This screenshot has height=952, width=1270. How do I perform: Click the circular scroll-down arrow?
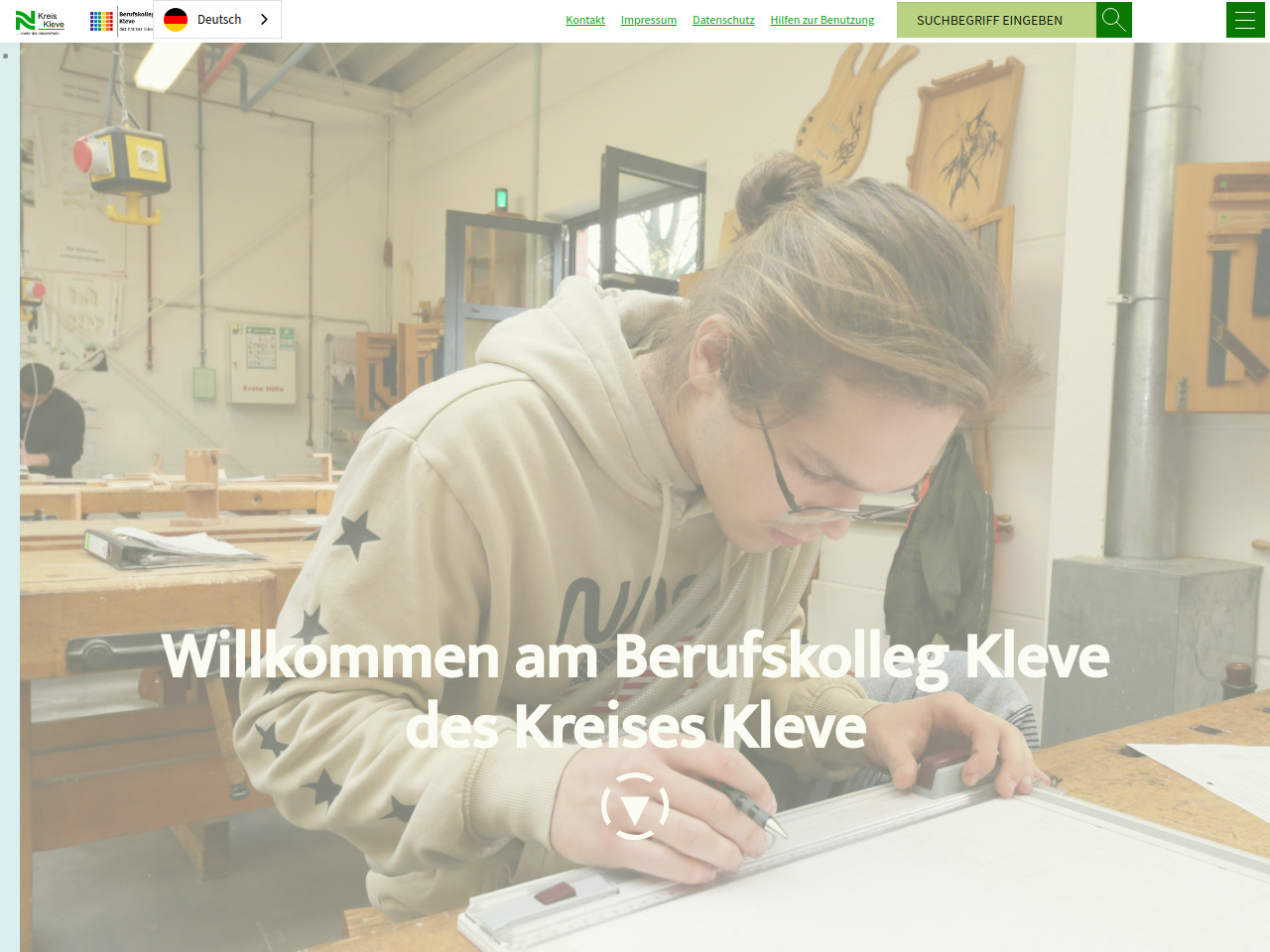click(635, 806)
